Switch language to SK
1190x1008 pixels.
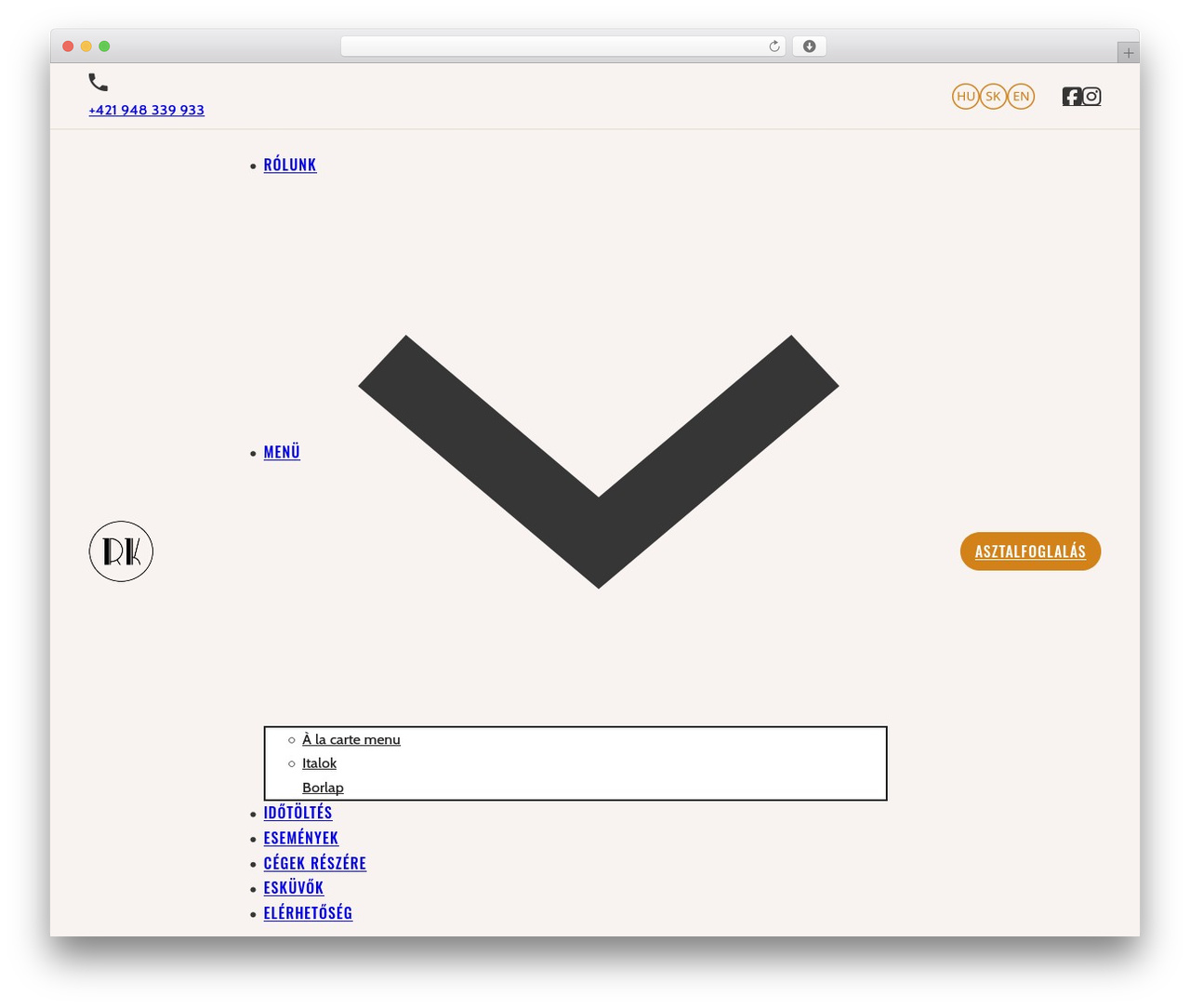(x=993, y=96)
